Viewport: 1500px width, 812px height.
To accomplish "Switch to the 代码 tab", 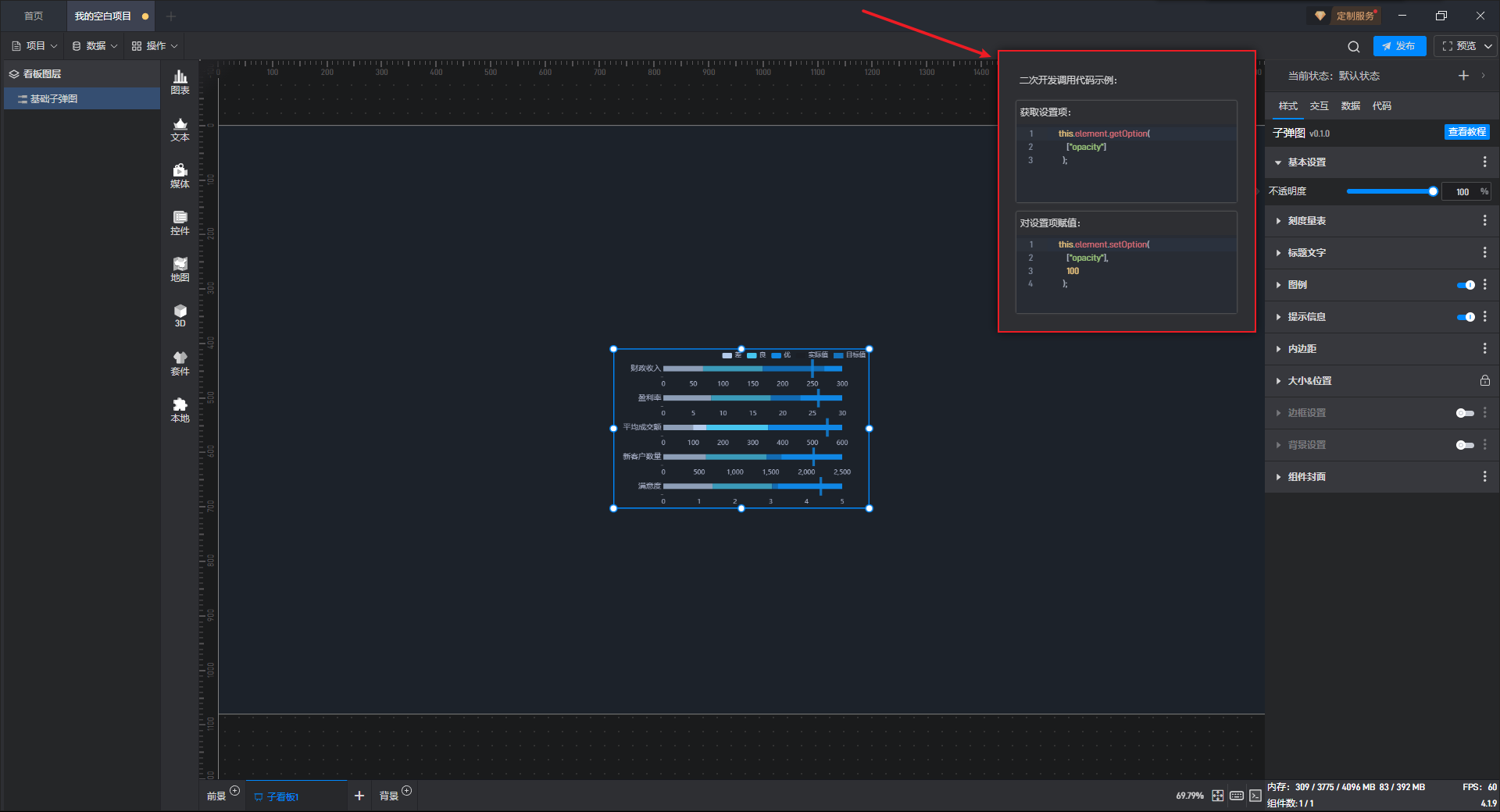I will 1381,106.
